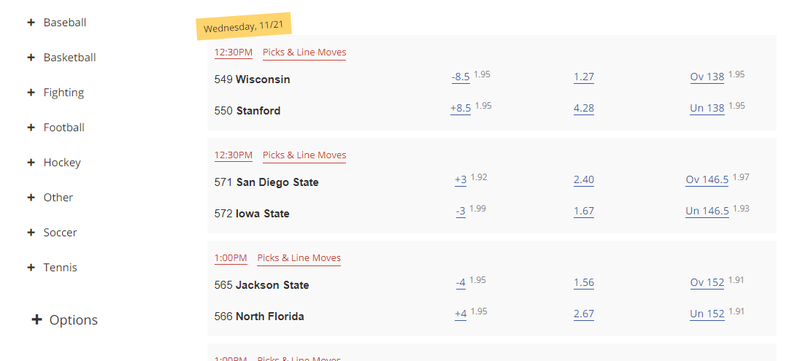Click the plus icon beside Tennis
This screenshot has width=800, height=361.
(31, 267)
